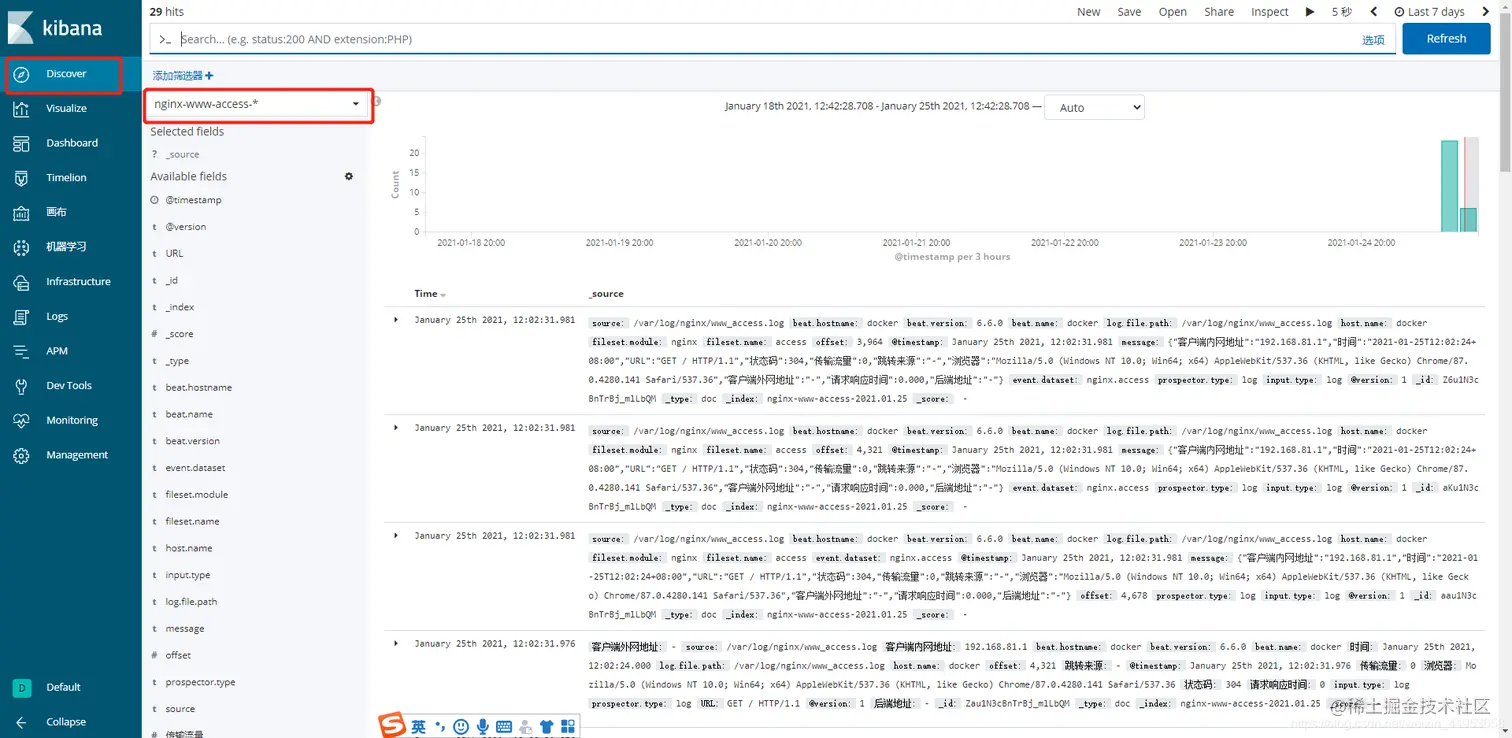Click the Time column sort arrow
This screenshot has width=1512, height=738.
click(x=443, y=295)
